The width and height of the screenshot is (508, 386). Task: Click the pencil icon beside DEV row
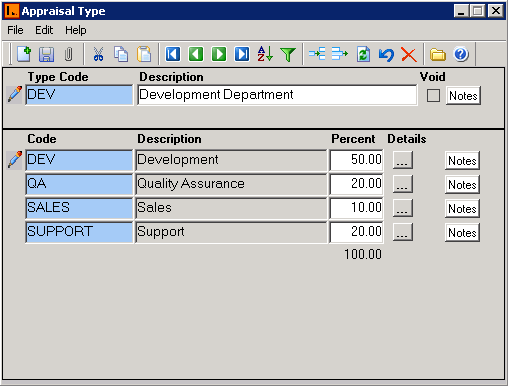point(15,159)
